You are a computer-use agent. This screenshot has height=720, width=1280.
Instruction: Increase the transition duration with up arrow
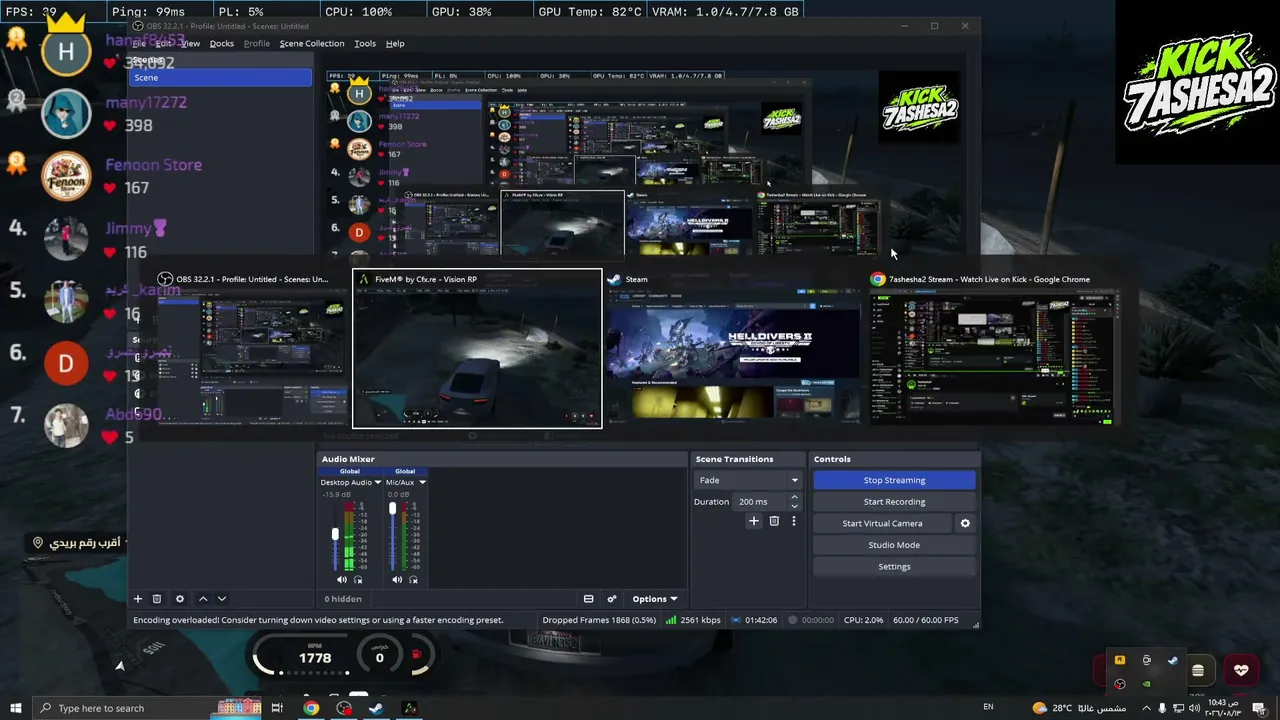[795, 497]
